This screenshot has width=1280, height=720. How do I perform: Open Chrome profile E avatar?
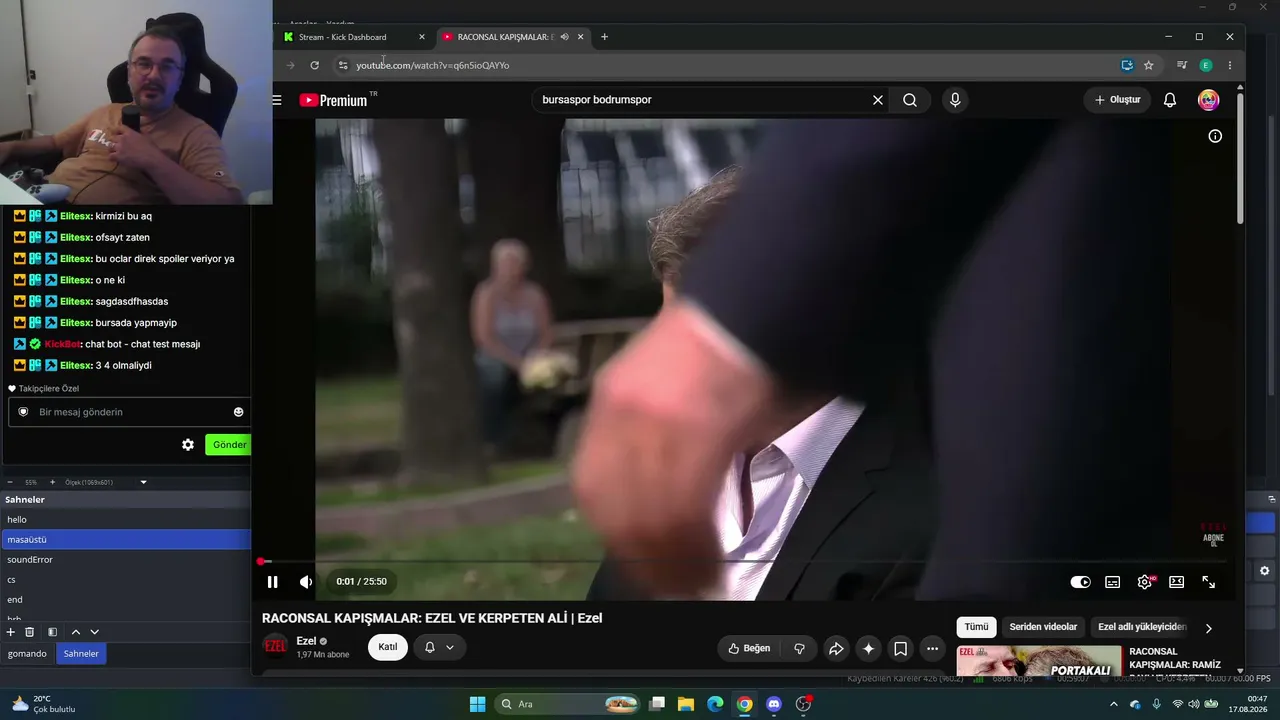coord(1205,65)
